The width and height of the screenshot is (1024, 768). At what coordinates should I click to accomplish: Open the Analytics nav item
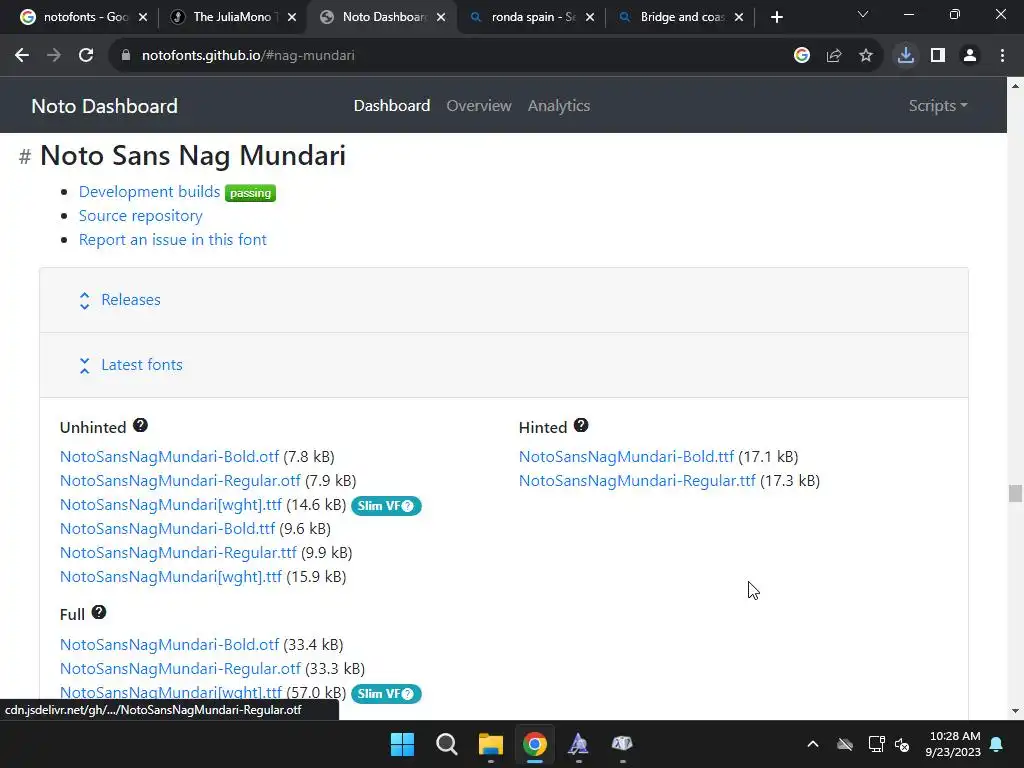pyautogui.click(x=559, y=106)
